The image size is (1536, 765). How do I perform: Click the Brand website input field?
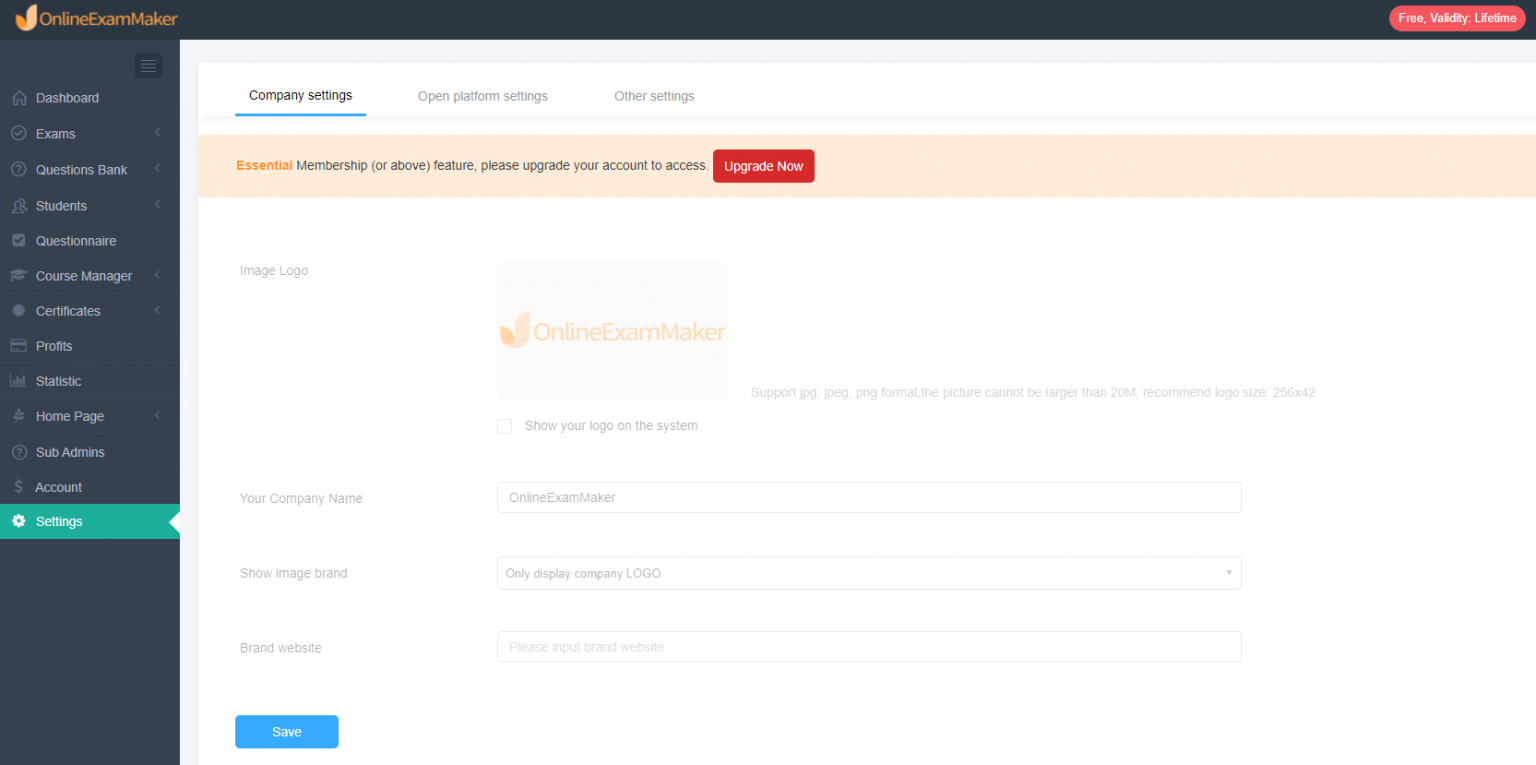click(868, 647)
